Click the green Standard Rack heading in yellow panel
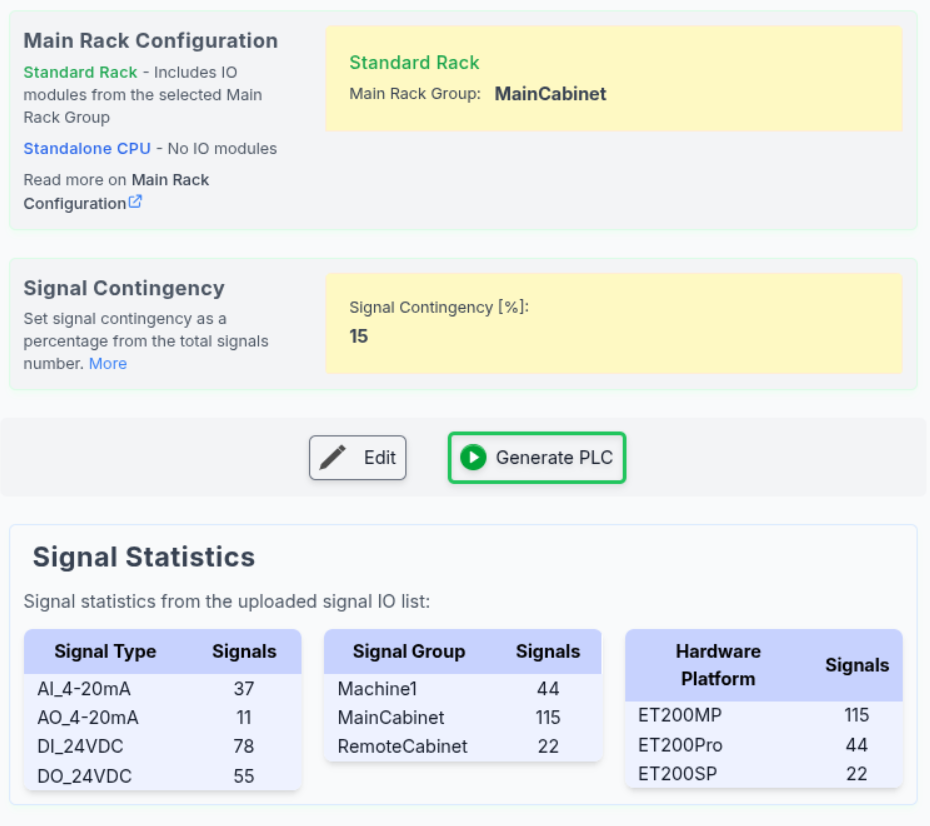The image size is (930, 826). 414,62
